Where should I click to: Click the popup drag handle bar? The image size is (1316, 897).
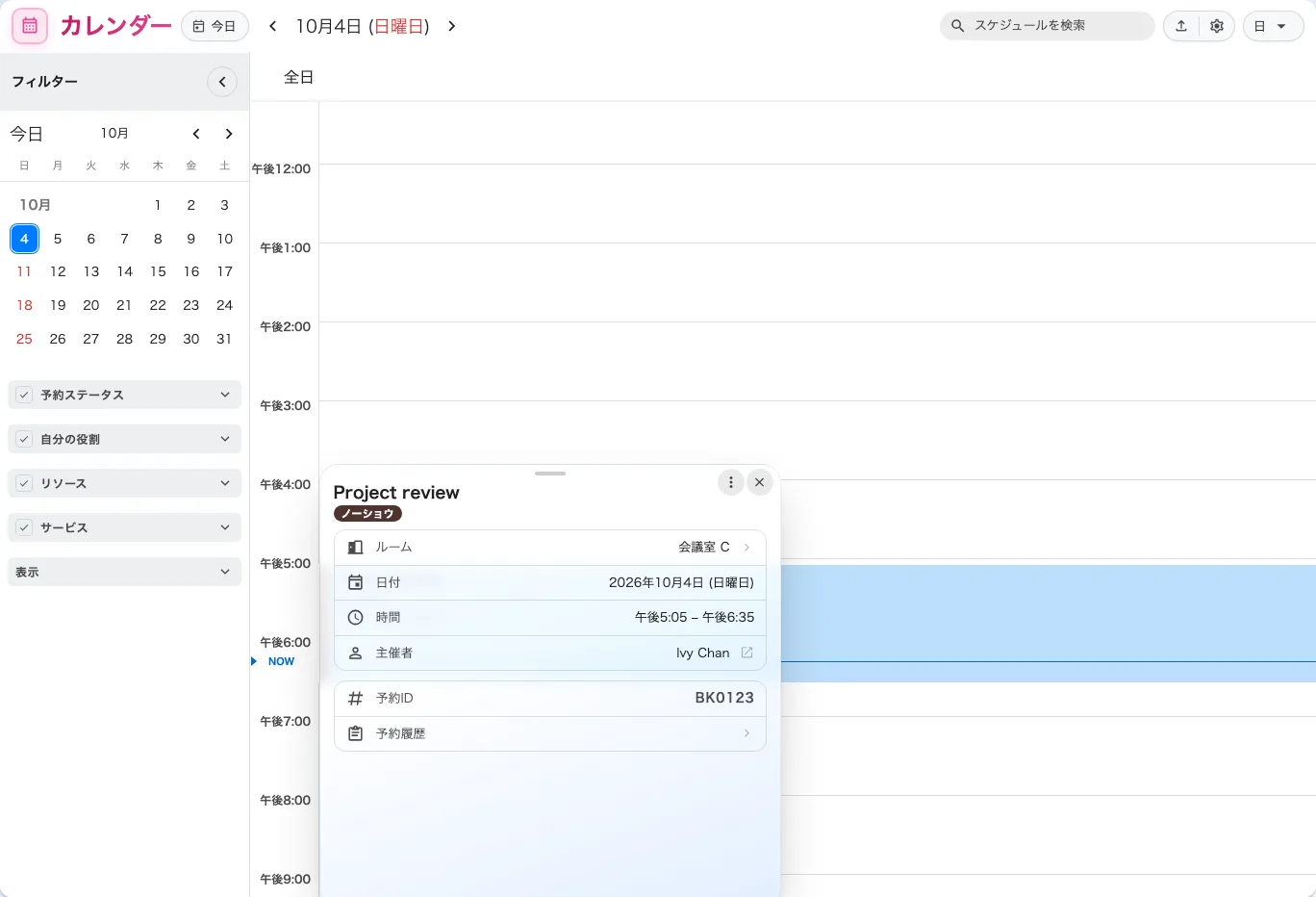[550, 474]
